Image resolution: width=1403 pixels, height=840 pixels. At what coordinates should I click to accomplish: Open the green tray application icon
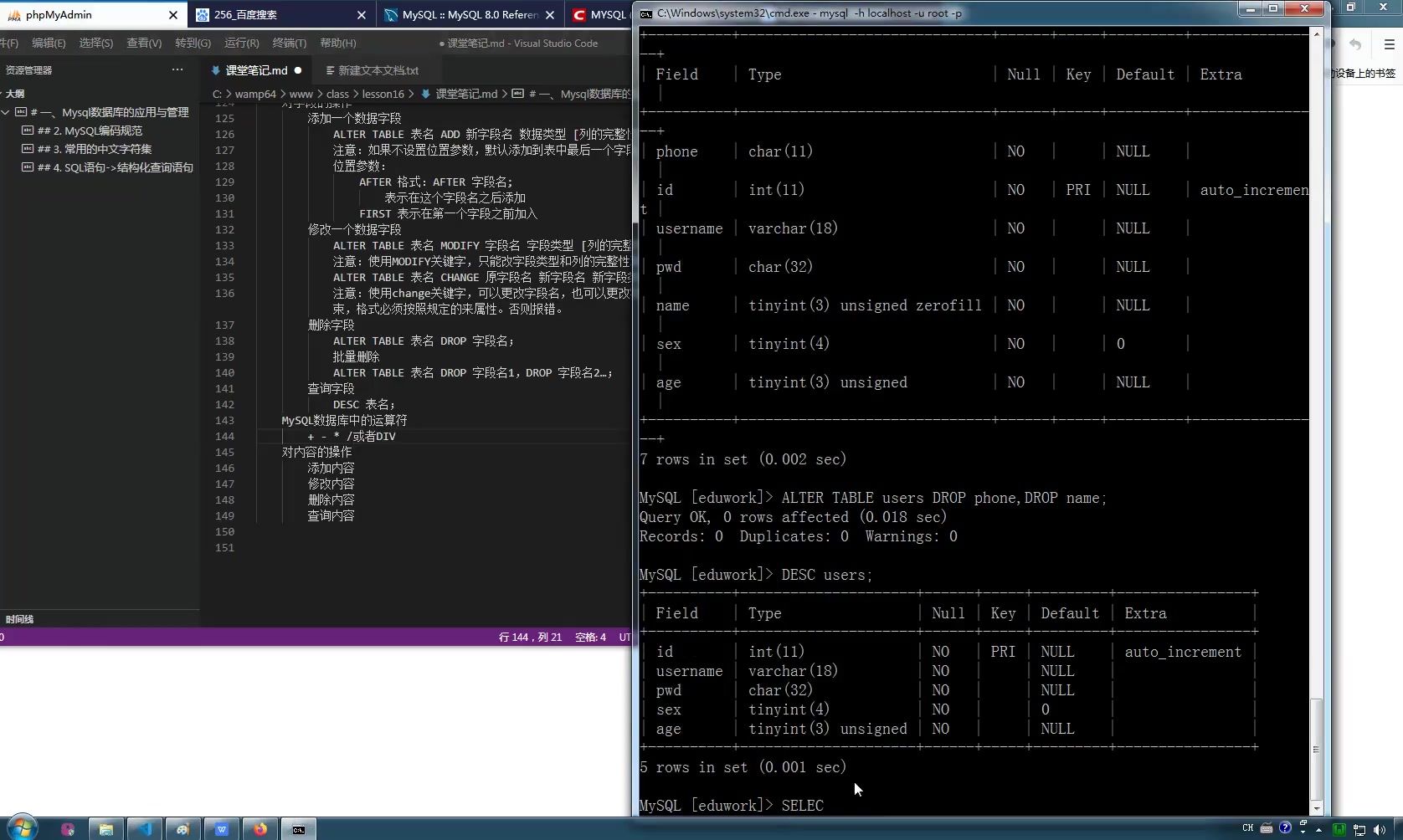coord(1339,829)
